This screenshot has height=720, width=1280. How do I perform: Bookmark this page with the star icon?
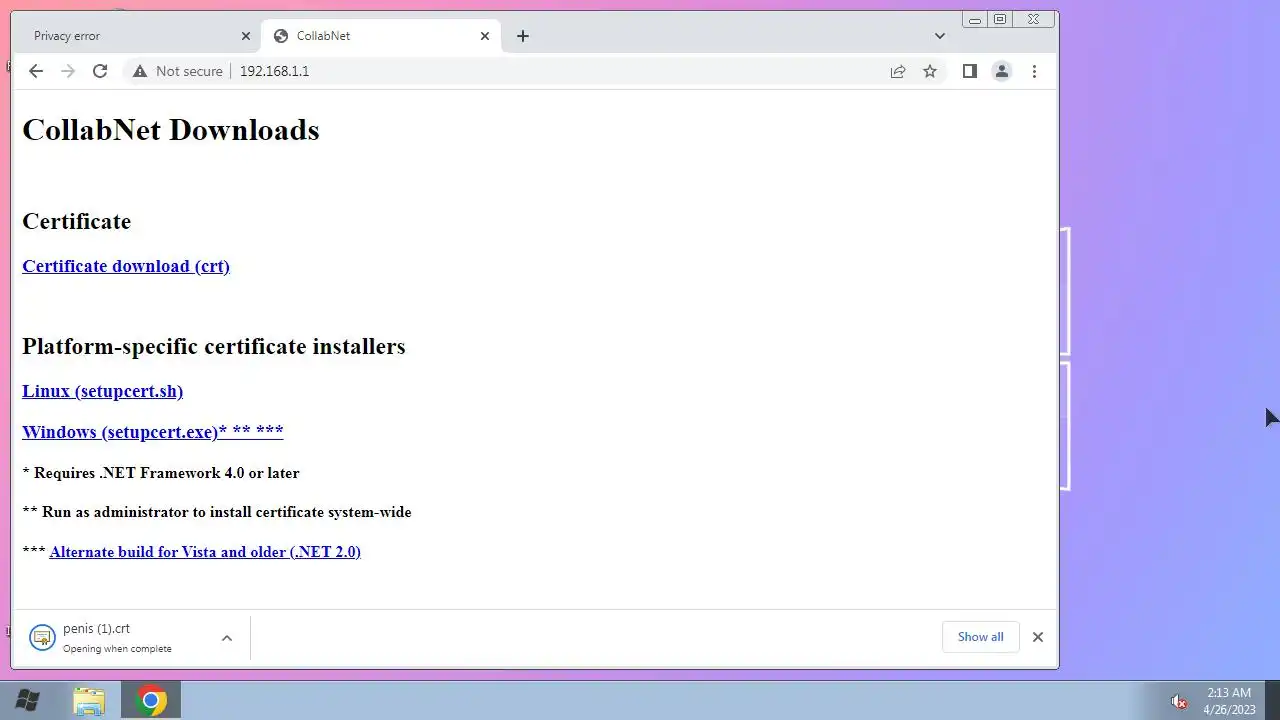(930, 71)
